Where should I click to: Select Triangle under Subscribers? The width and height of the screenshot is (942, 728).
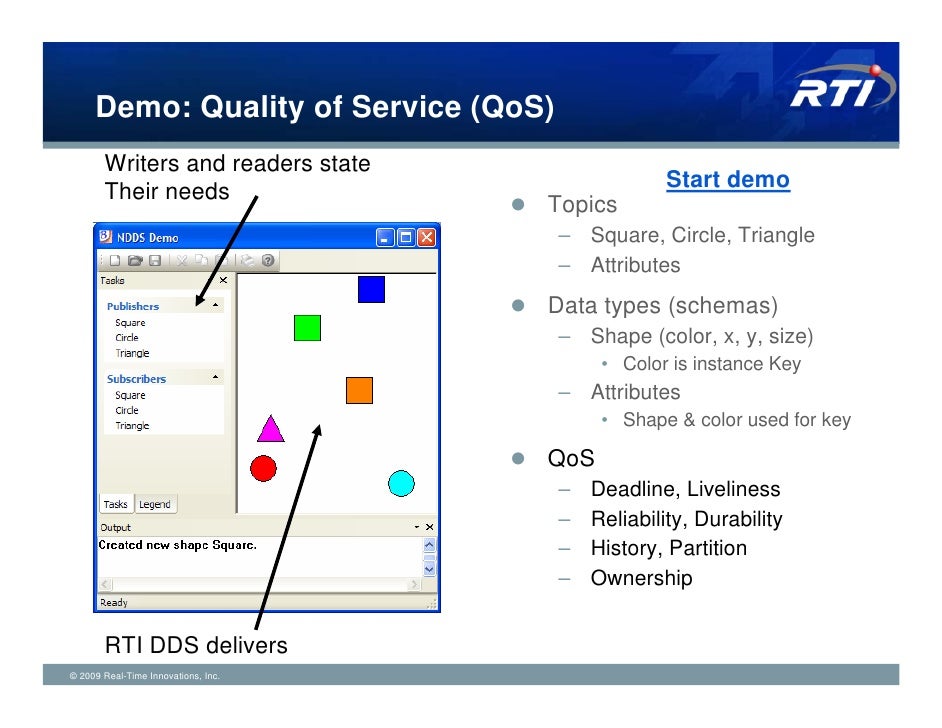tap(132, 425)
